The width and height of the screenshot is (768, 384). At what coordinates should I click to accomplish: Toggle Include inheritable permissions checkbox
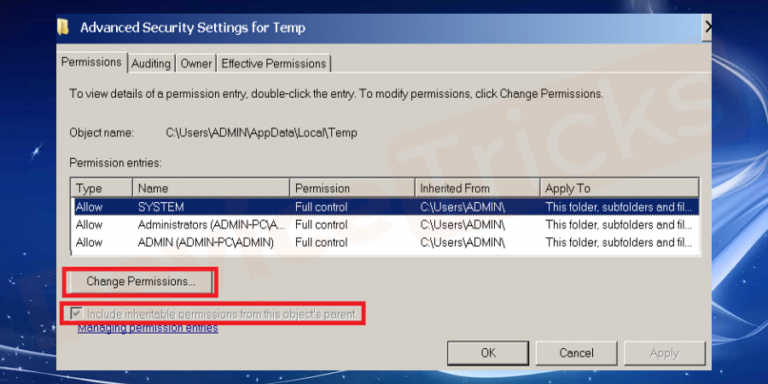(x=75, y=313)
